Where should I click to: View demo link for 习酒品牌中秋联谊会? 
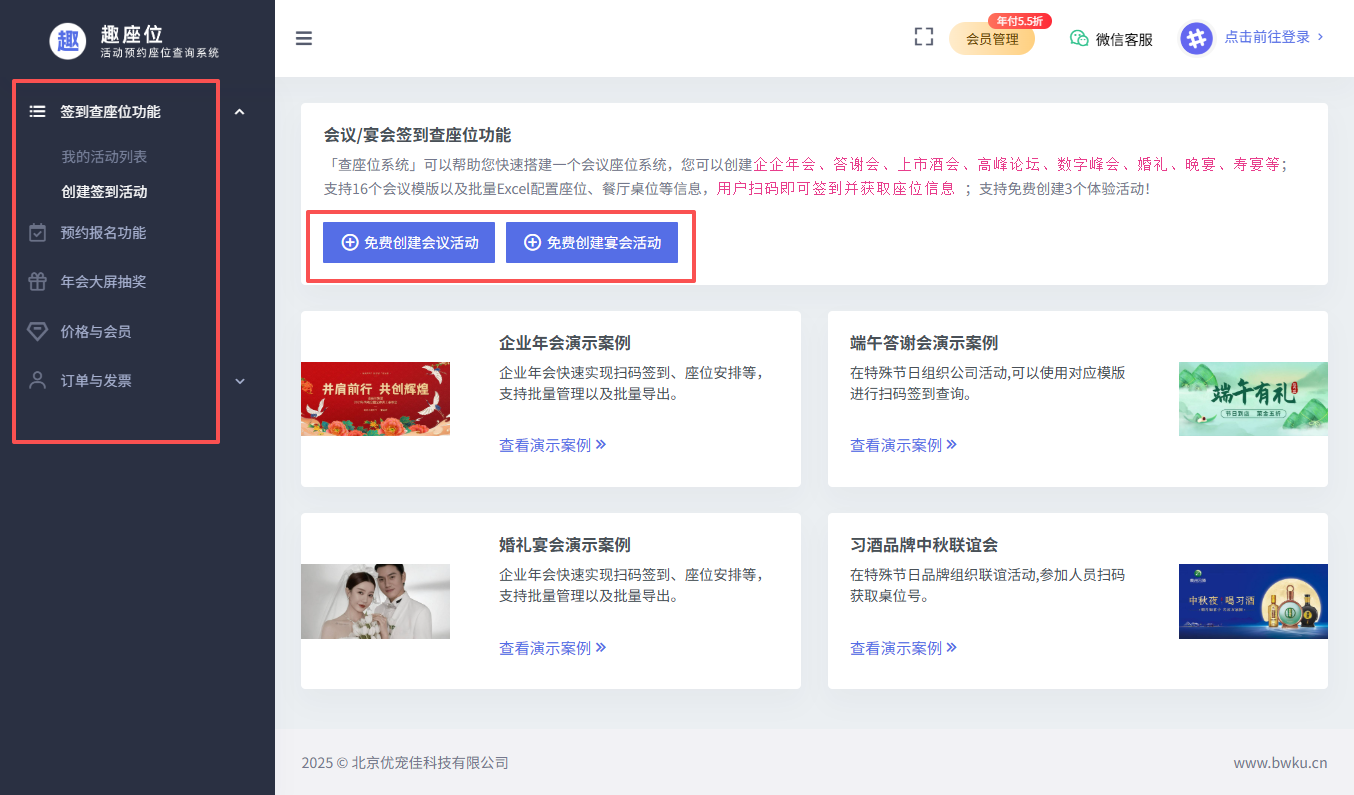tap(903, 648)
